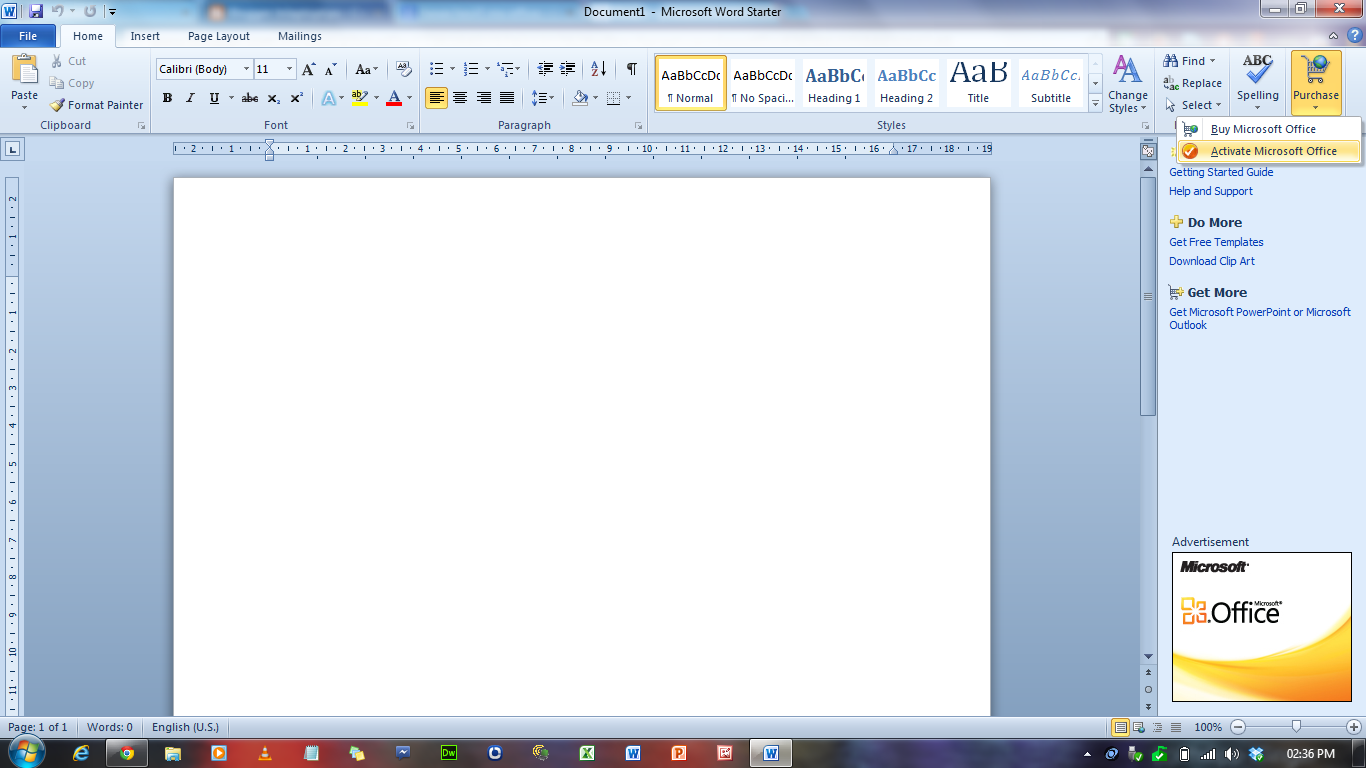Apply the Title style
This screenshot has width=1366, height=768.
click(x=978, y=83)
